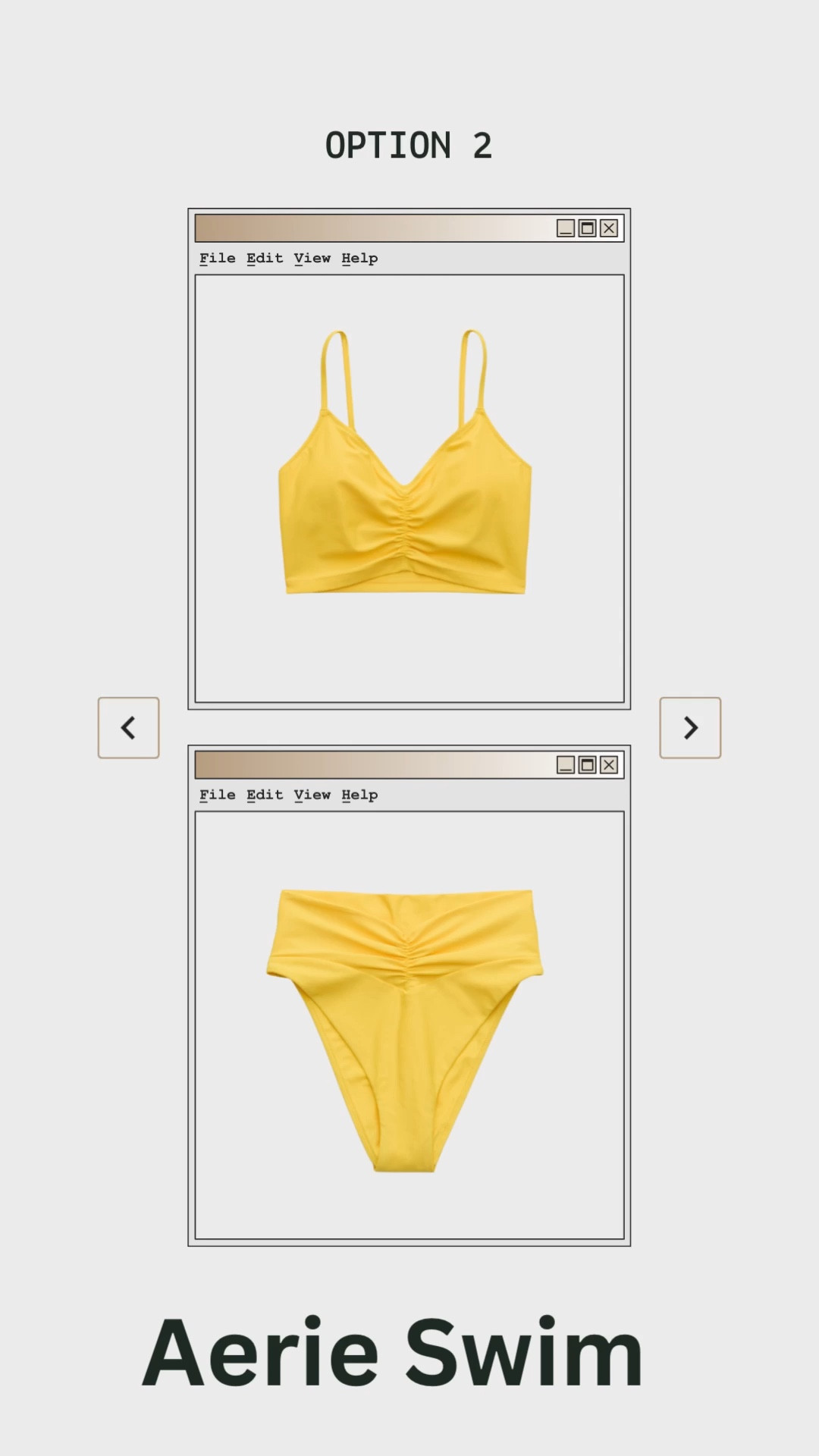Go to next option with right arrow
819x1456 pixels.
coord(690,727)
